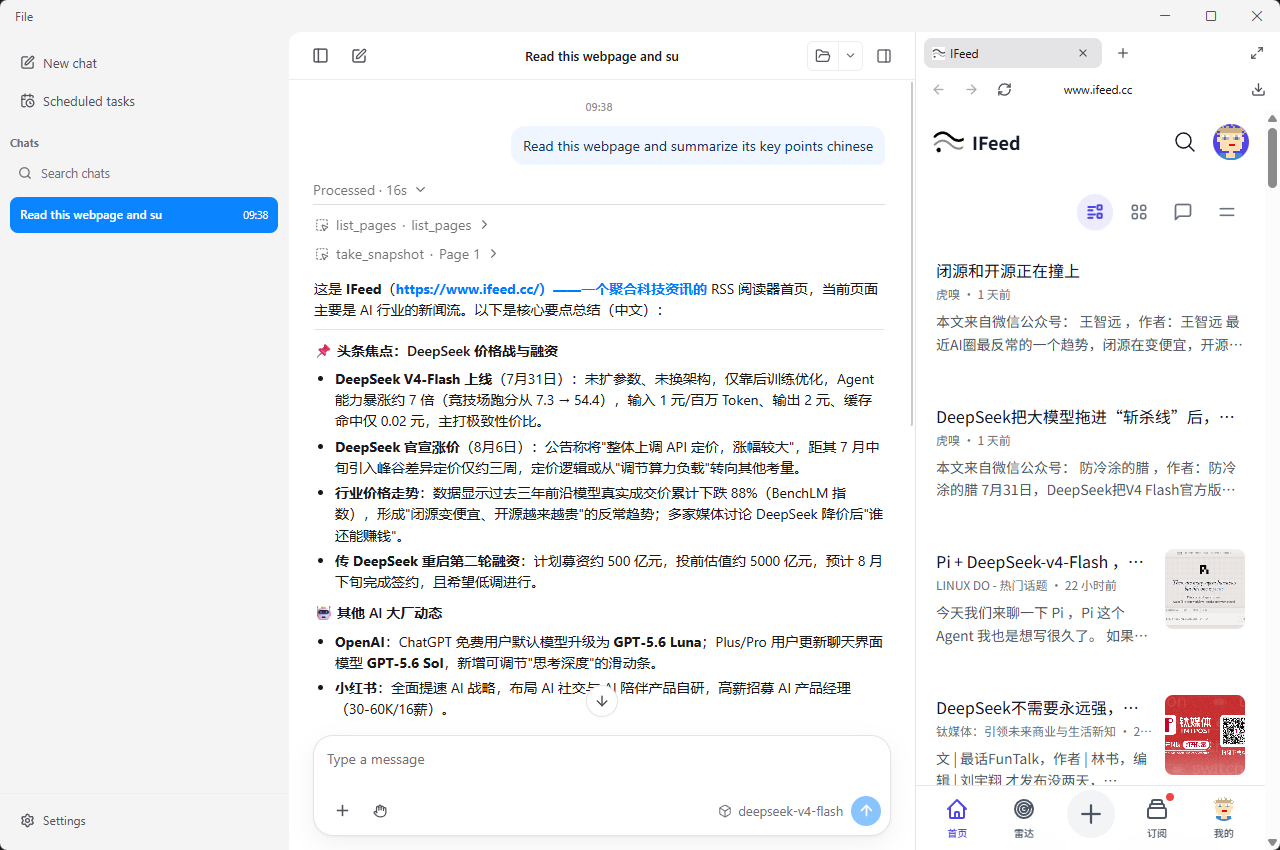Open article "DeepSeek不需要永远强"
The width and height of the screenshot is (1280, 850).
click(x=1038, y=708)
